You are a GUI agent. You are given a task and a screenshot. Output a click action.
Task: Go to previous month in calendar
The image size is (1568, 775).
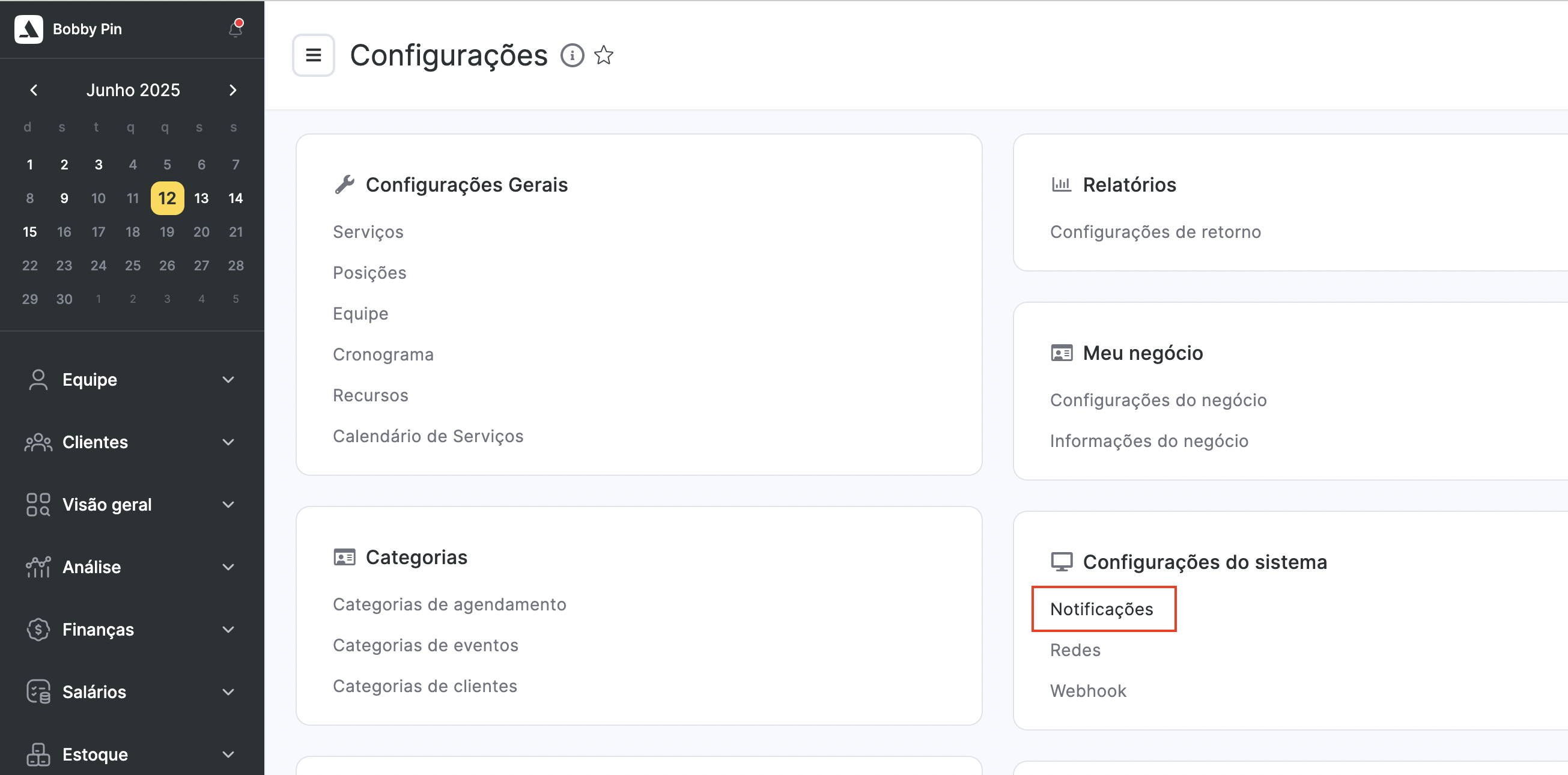point(34,90)
